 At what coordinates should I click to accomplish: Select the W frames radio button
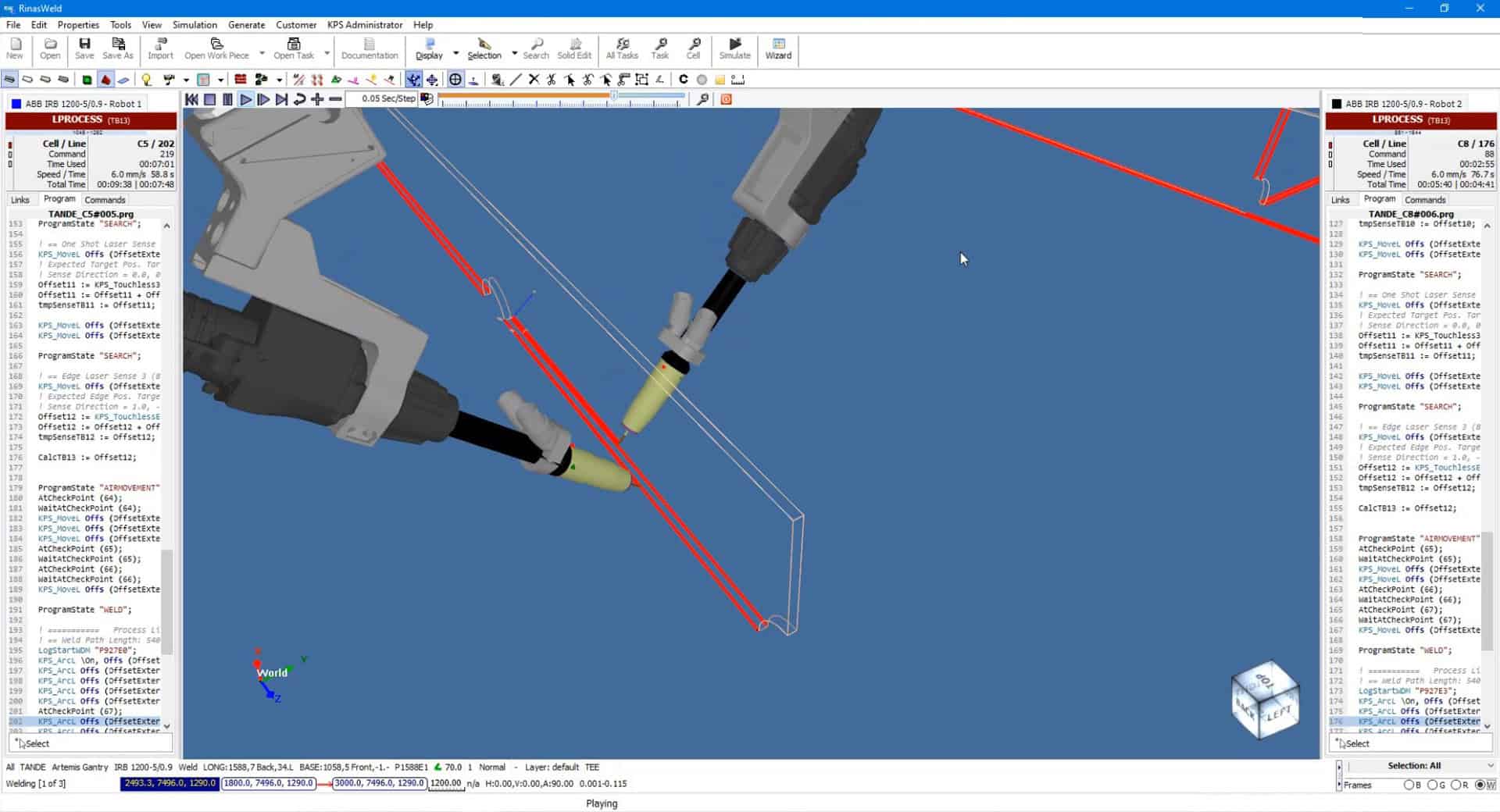tap(1481, 785)
